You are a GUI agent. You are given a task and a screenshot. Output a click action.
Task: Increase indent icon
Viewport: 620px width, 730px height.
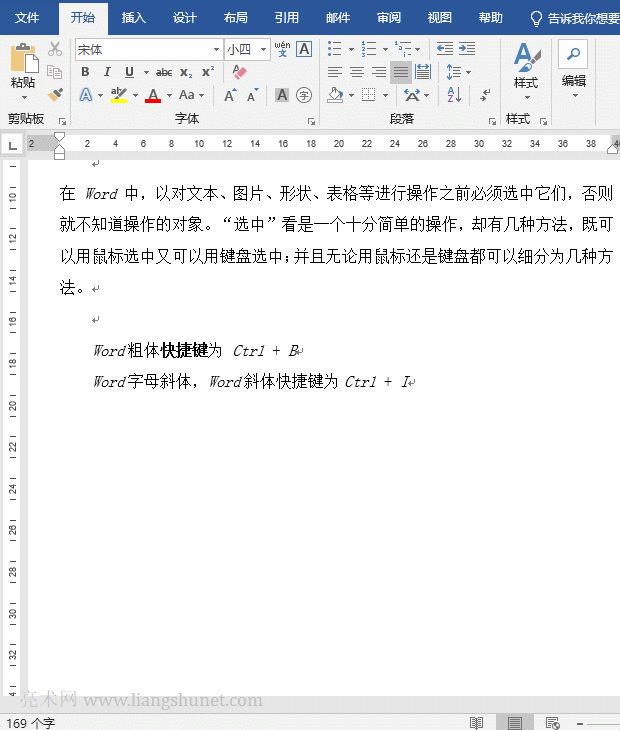pyautogui.click(x=467, y=48)
